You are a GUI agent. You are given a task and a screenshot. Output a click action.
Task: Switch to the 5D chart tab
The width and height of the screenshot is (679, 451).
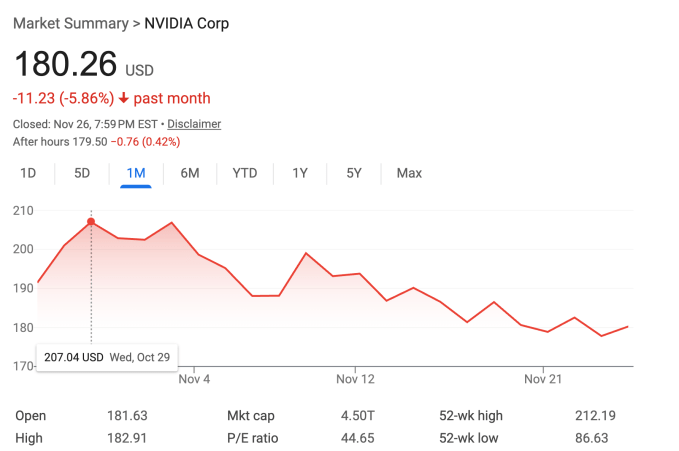coord(82,173)
